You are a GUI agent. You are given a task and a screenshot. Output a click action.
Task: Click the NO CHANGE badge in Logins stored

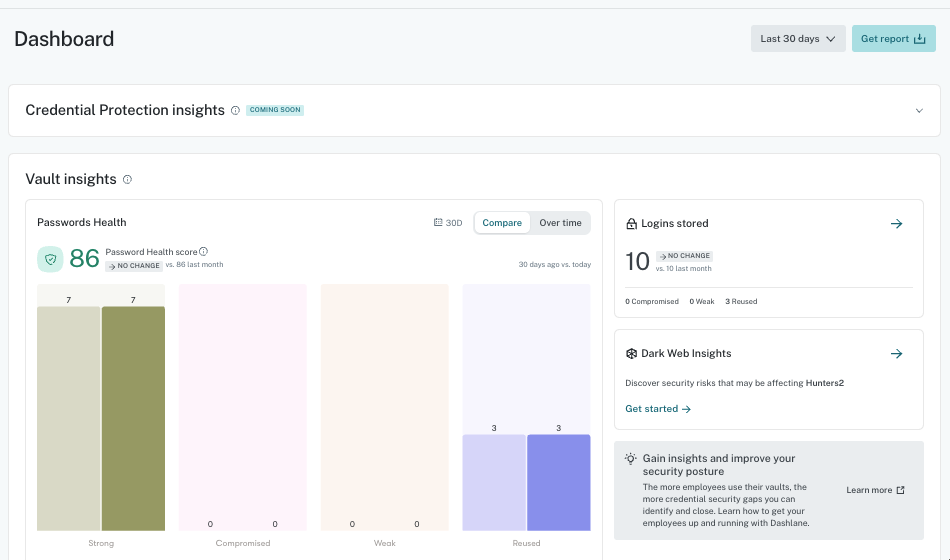[685, 256]
